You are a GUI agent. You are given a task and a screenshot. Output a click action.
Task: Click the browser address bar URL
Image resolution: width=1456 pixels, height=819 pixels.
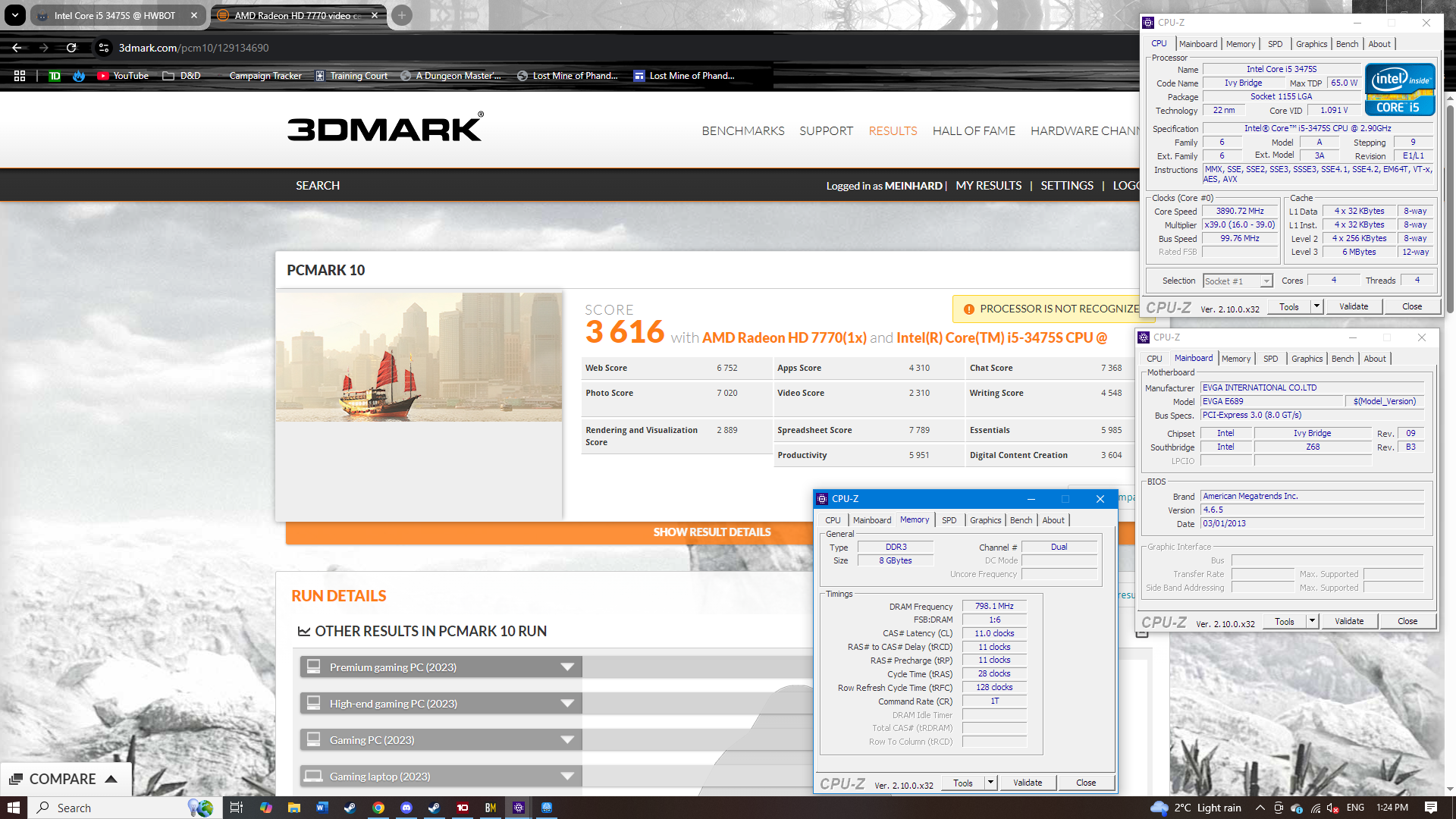[193, 48]
